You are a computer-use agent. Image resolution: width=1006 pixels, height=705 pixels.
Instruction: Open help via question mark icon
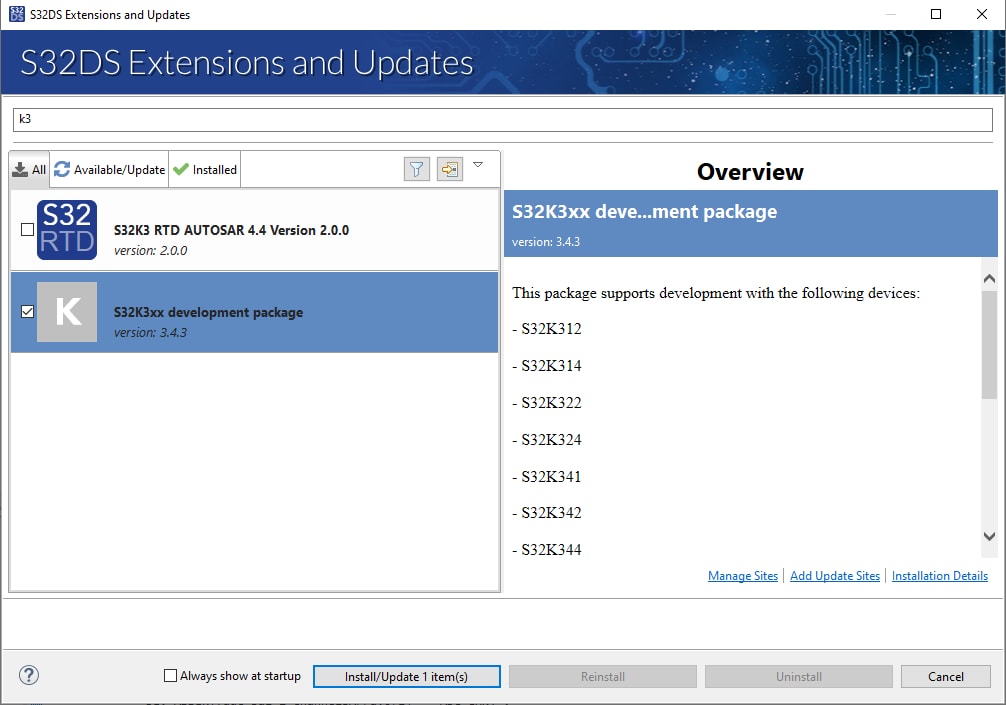point(29,676)
